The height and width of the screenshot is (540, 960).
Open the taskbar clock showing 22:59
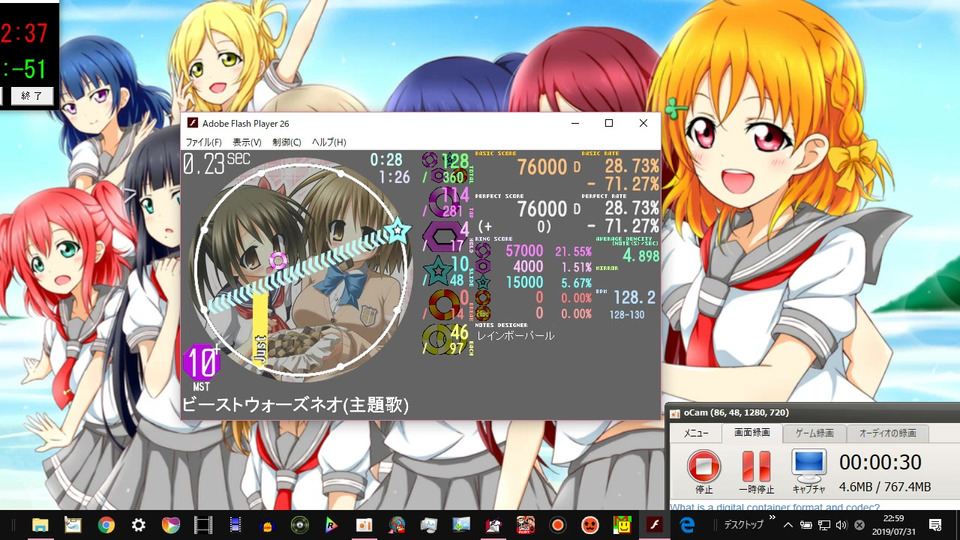(x=894, y=525)
